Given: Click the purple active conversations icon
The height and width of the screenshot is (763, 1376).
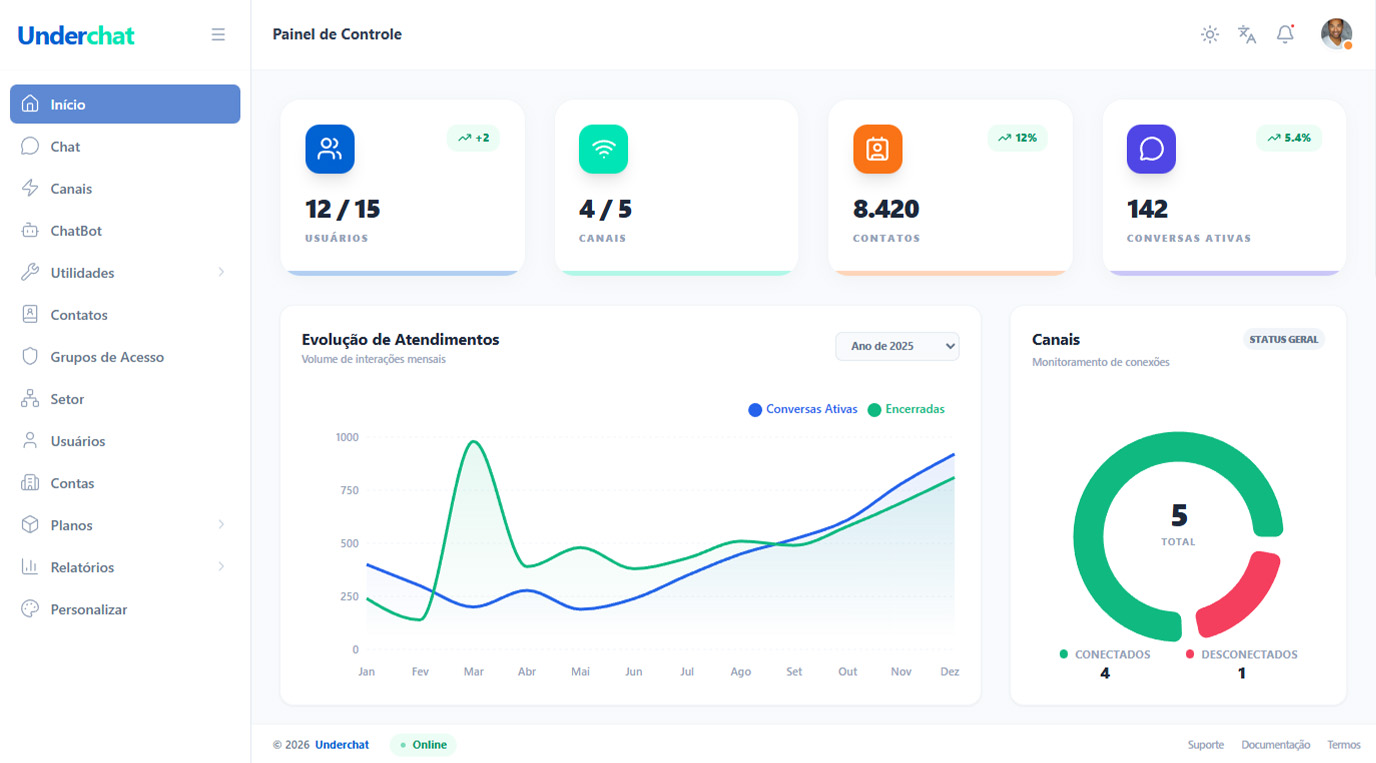Looking at the screenshot, I should pyautogui.click(x=1151, y=149).
